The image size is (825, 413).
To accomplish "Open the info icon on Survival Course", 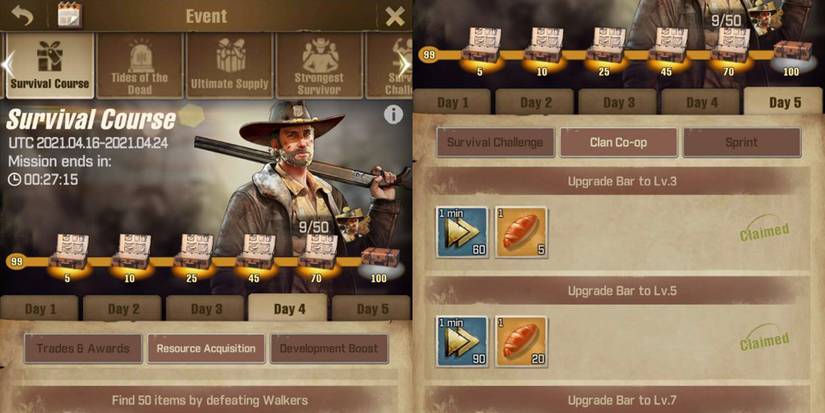I will click(393, 114).
